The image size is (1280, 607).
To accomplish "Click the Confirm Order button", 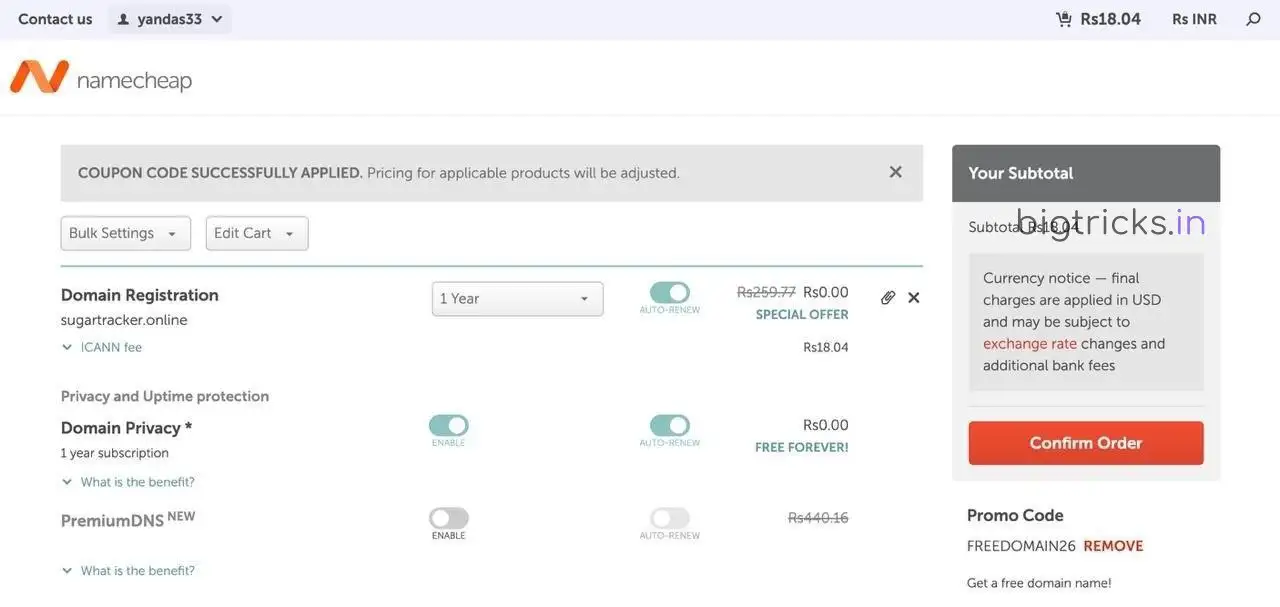I will pyautogui.click(x=1085, y=442).
